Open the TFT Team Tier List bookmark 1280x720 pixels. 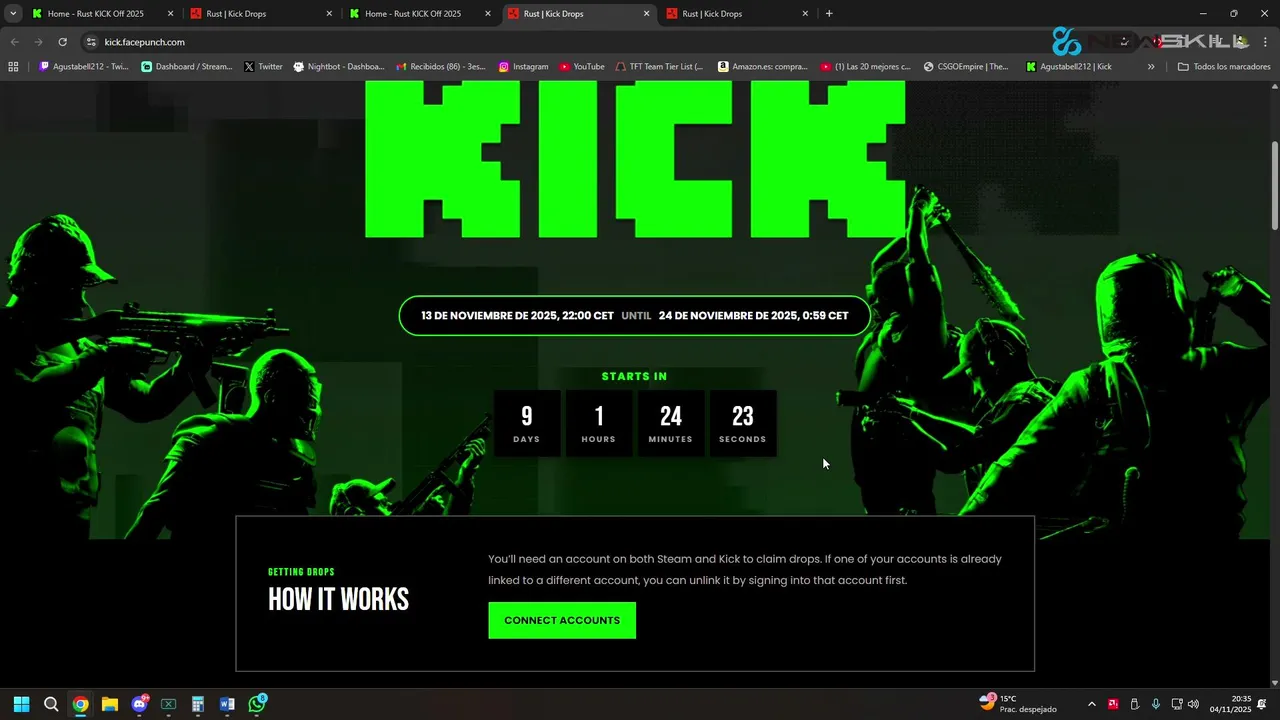pos(659,67)
